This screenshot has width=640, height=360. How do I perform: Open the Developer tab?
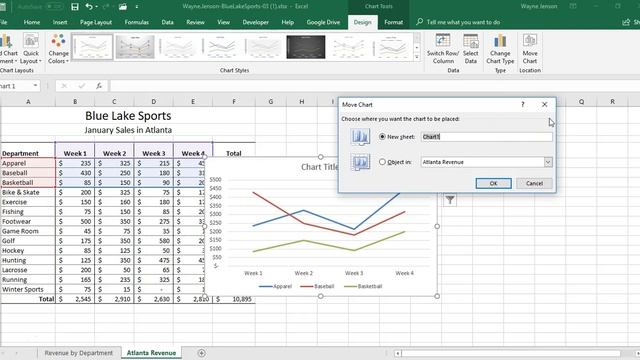[256, 22]
